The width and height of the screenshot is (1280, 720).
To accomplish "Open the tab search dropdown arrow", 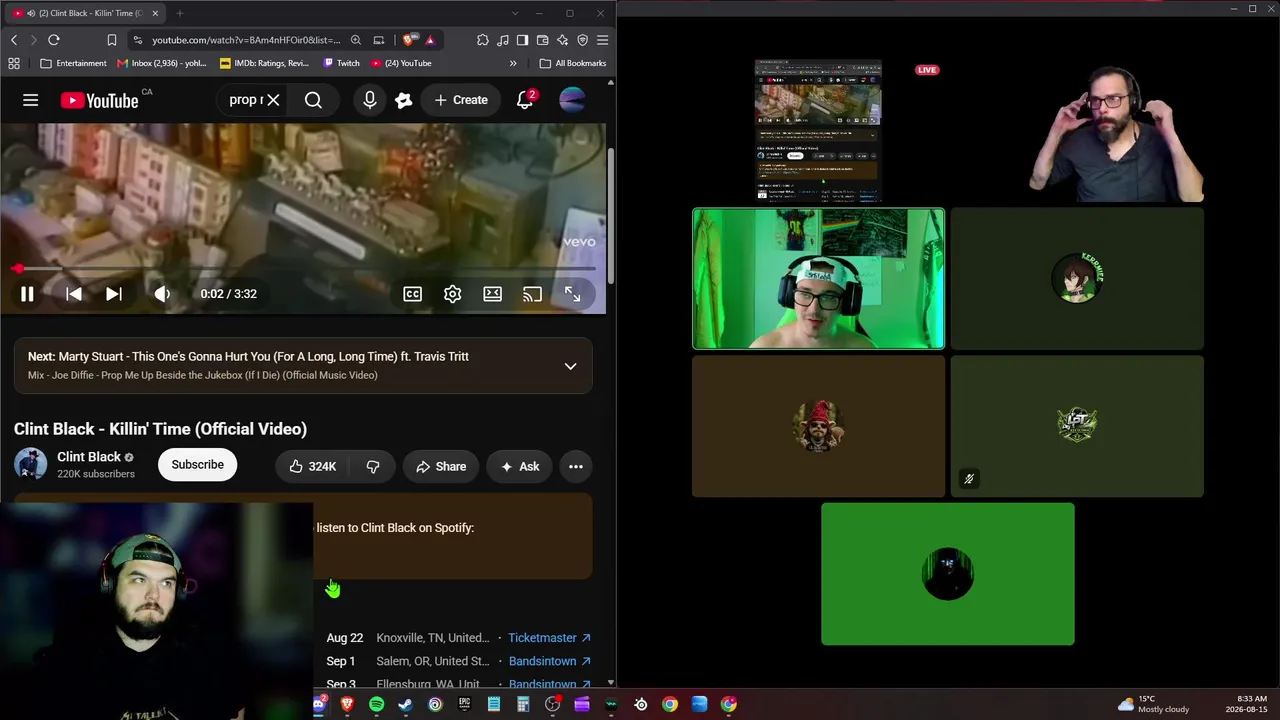I will [515, 13].
